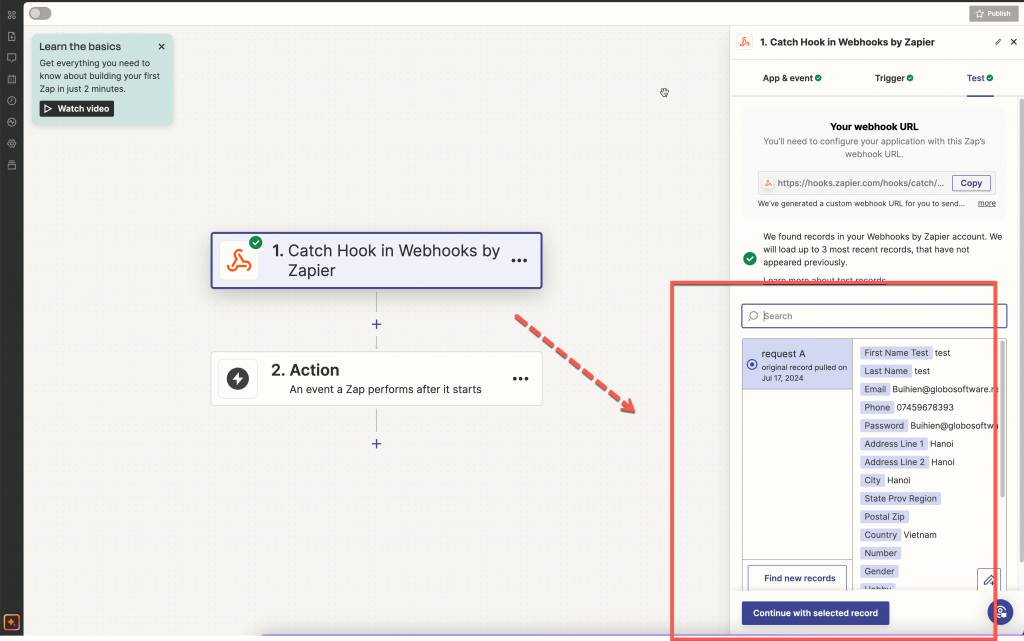Switch to the App & event tab
Viewport: 1024px width, 641px height.
(x=791, y=78)
